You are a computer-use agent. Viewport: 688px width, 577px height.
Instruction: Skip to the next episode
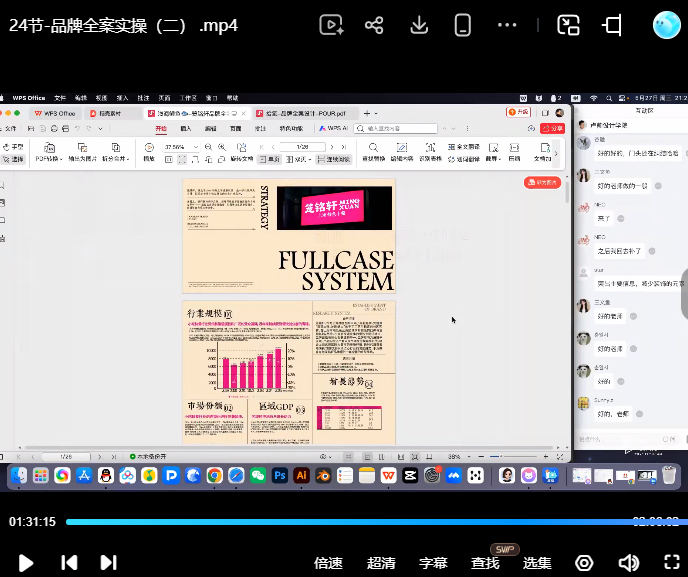coord(108,563)
